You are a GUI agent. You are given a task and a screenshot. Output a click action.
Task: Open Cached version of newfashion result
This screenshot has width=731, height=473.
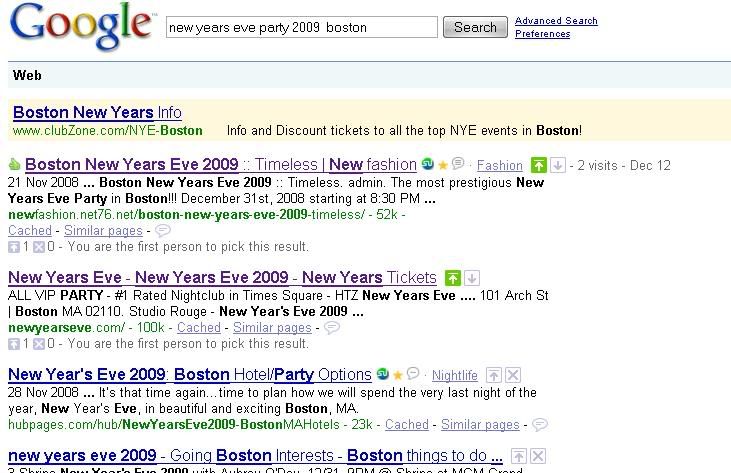click(x=30, y=230)
